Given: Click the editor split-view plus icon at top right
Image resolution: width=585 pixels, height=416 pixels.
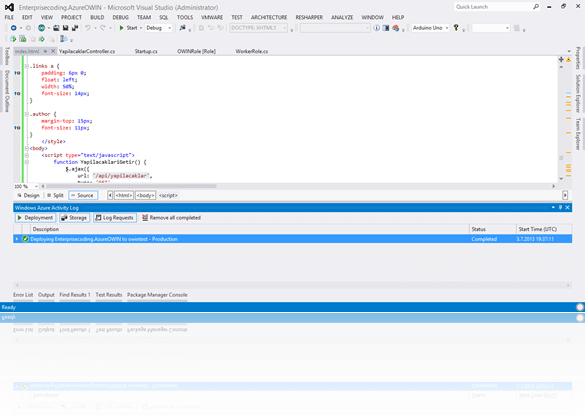Looking at the screenshot, I should [x=561, y=59].
